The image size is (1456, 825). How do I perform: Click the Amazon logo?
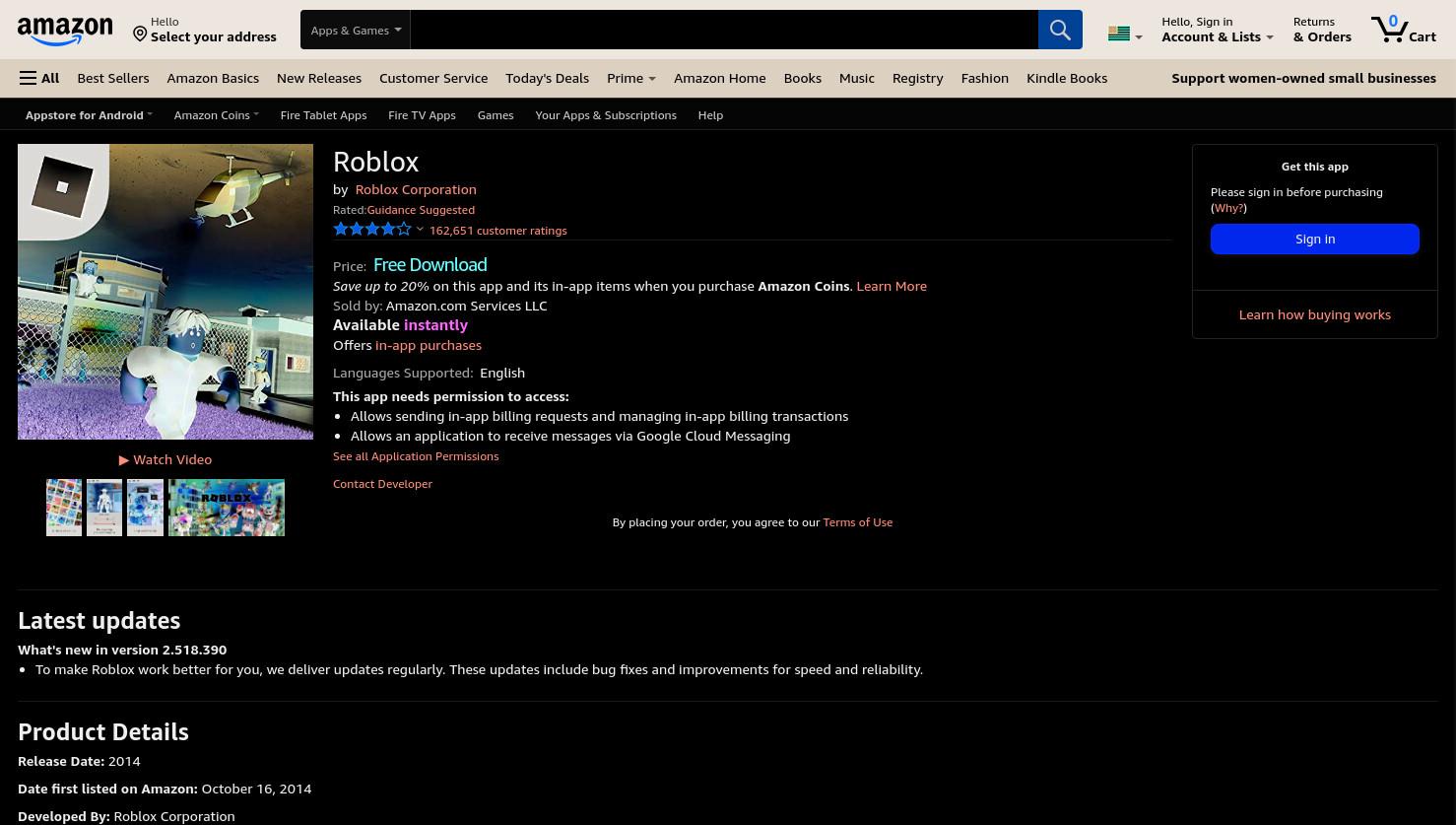(65, 31)
